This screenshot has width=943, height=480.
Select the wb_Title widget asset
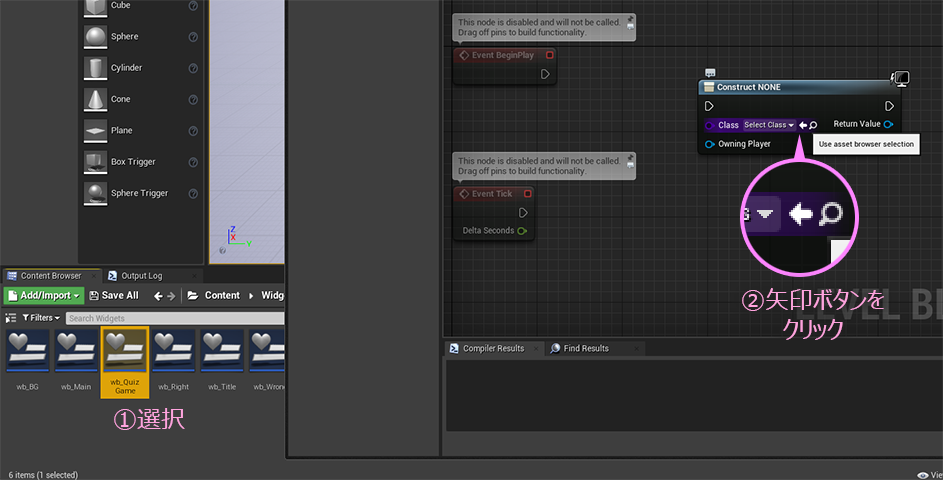click(x=222, y=361)
